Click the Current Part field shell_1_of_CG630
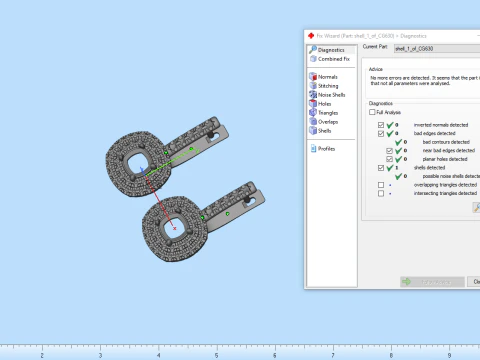This screenshot has height=360, width=480. 437,49
